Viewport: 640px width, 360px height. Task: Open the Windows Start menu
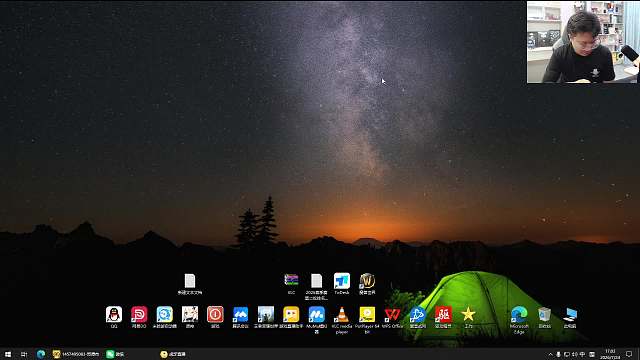click(x=8, y=354)
